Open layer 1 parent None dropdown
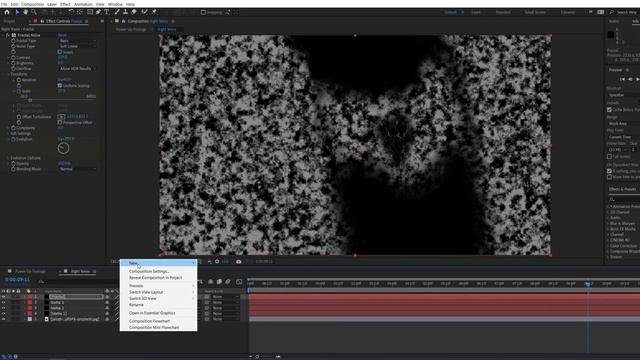 226,297
